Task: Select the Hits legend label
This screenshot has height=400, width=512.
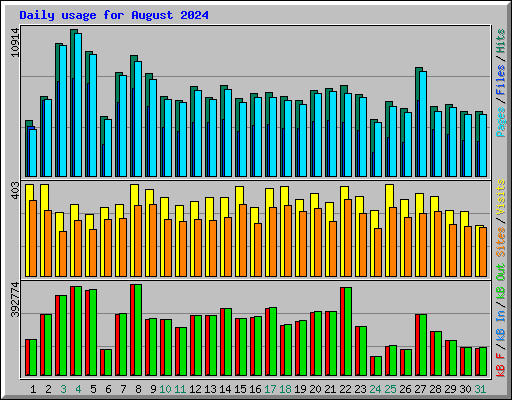Action: [x=501, y=41]
